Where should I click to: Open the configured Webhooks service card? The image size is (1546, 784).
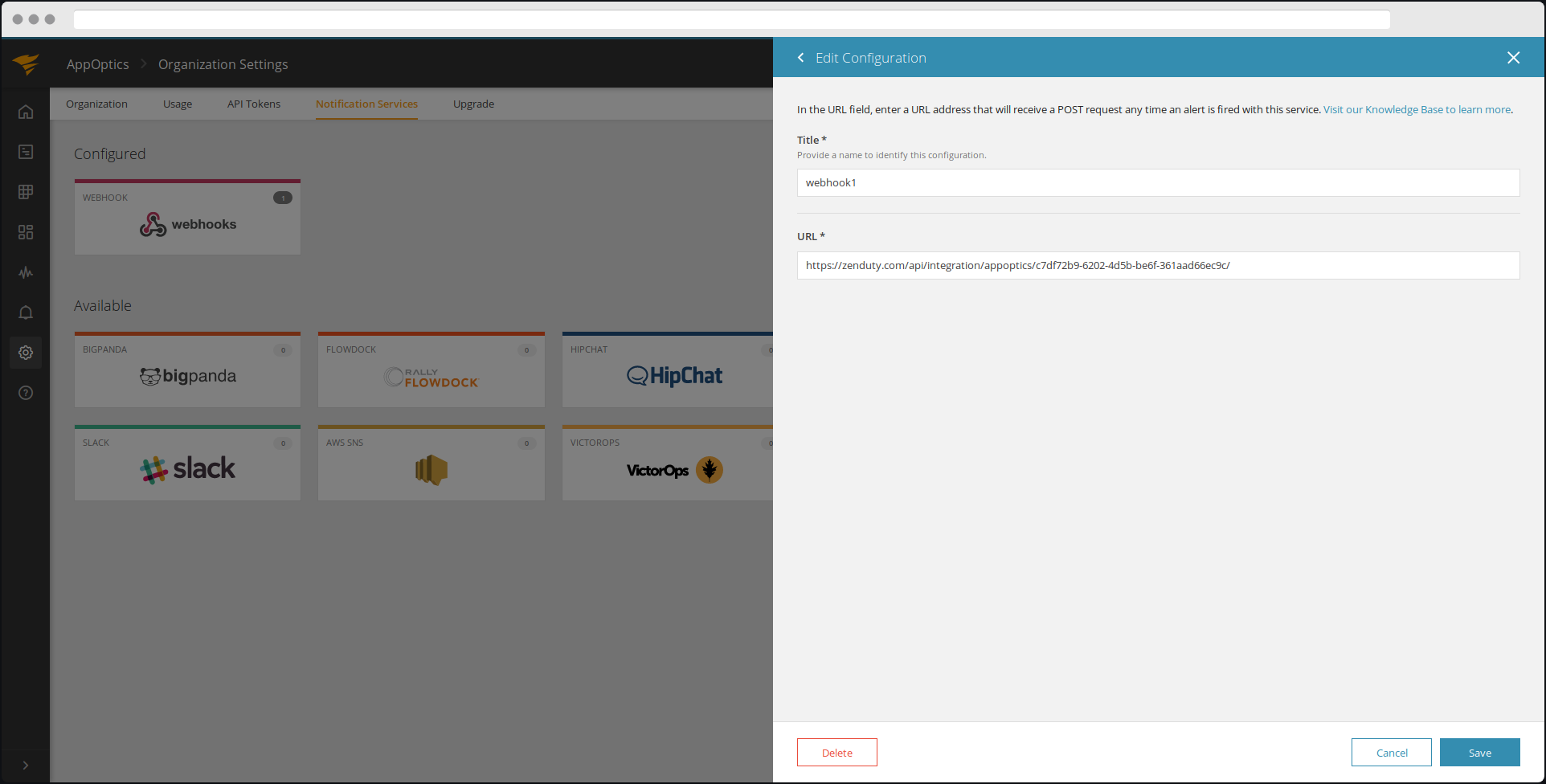(x=187, y=217)
